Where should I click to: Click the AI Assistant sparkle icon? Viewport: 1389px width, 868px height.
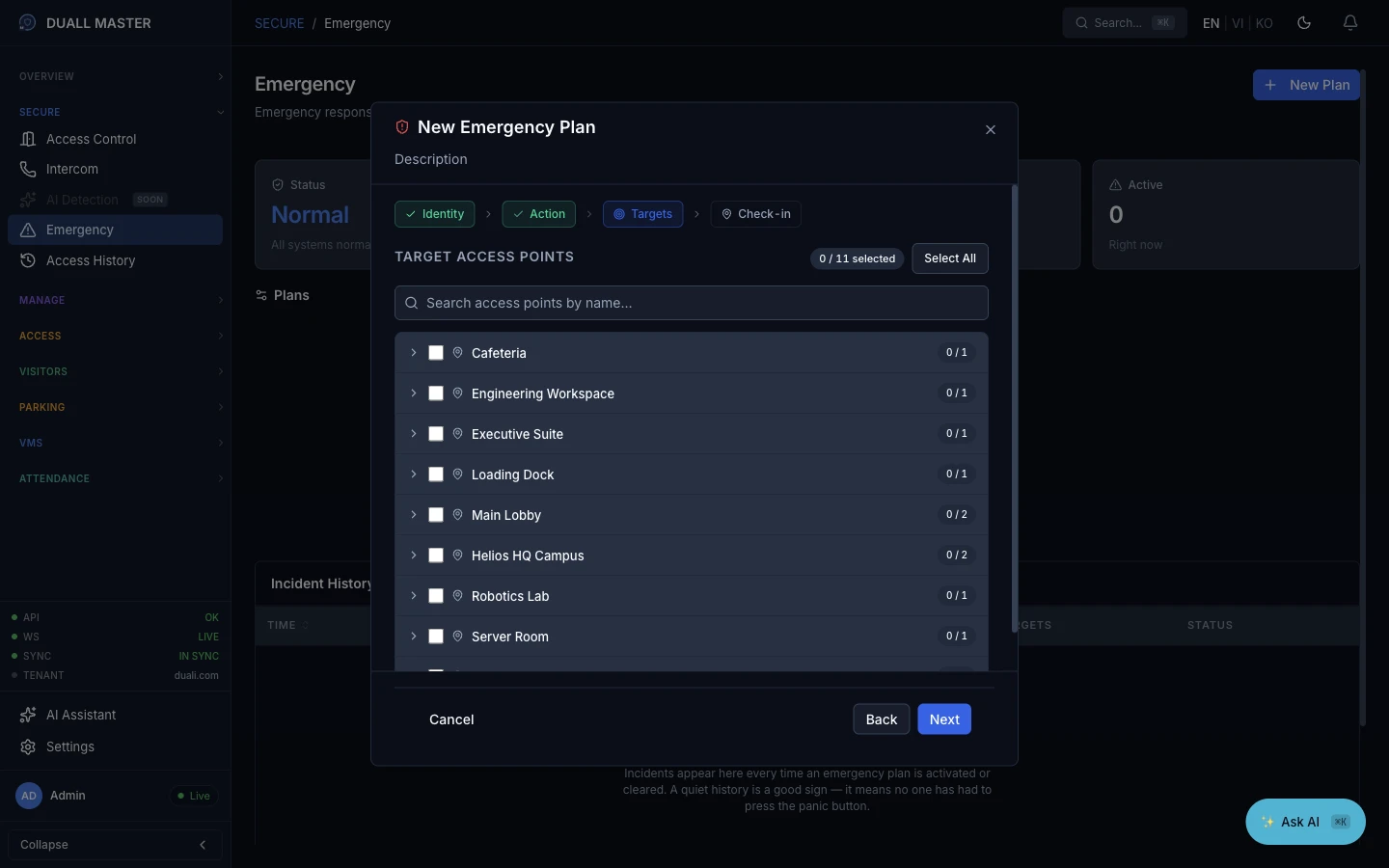[28, 715]
